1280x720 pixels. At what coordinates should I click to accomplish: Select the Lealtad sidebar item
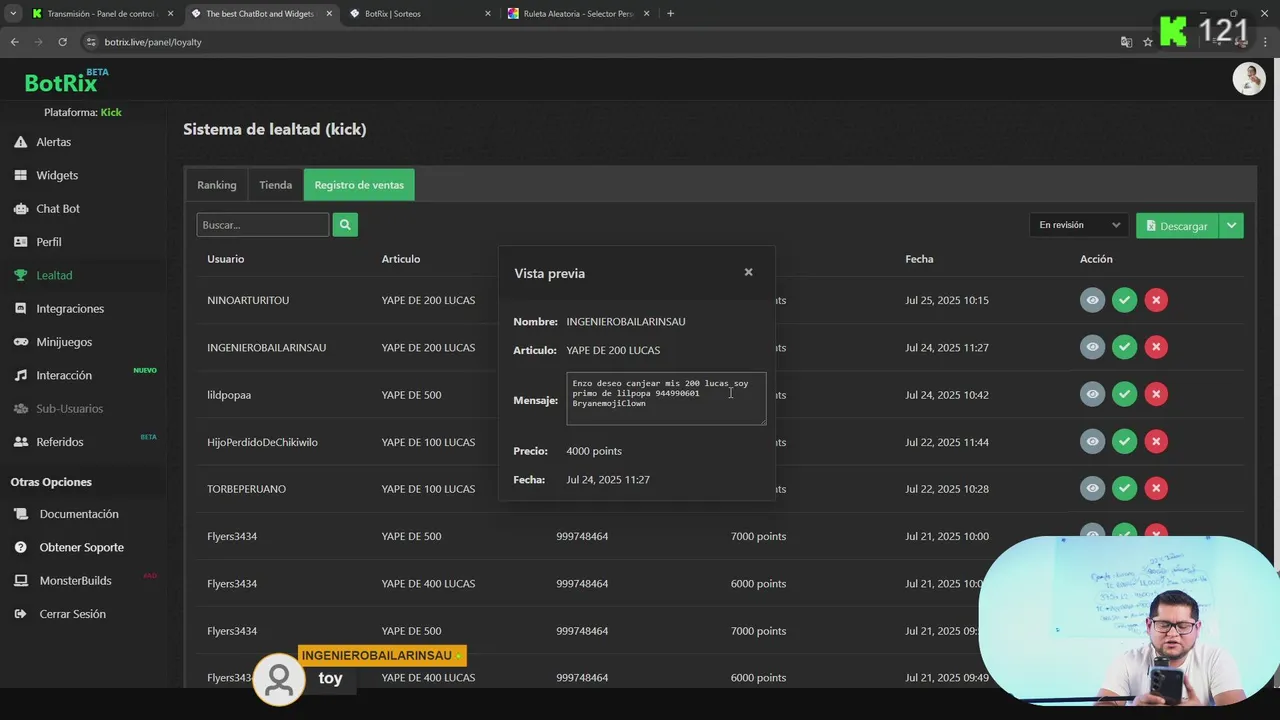(x=54, y=275)
